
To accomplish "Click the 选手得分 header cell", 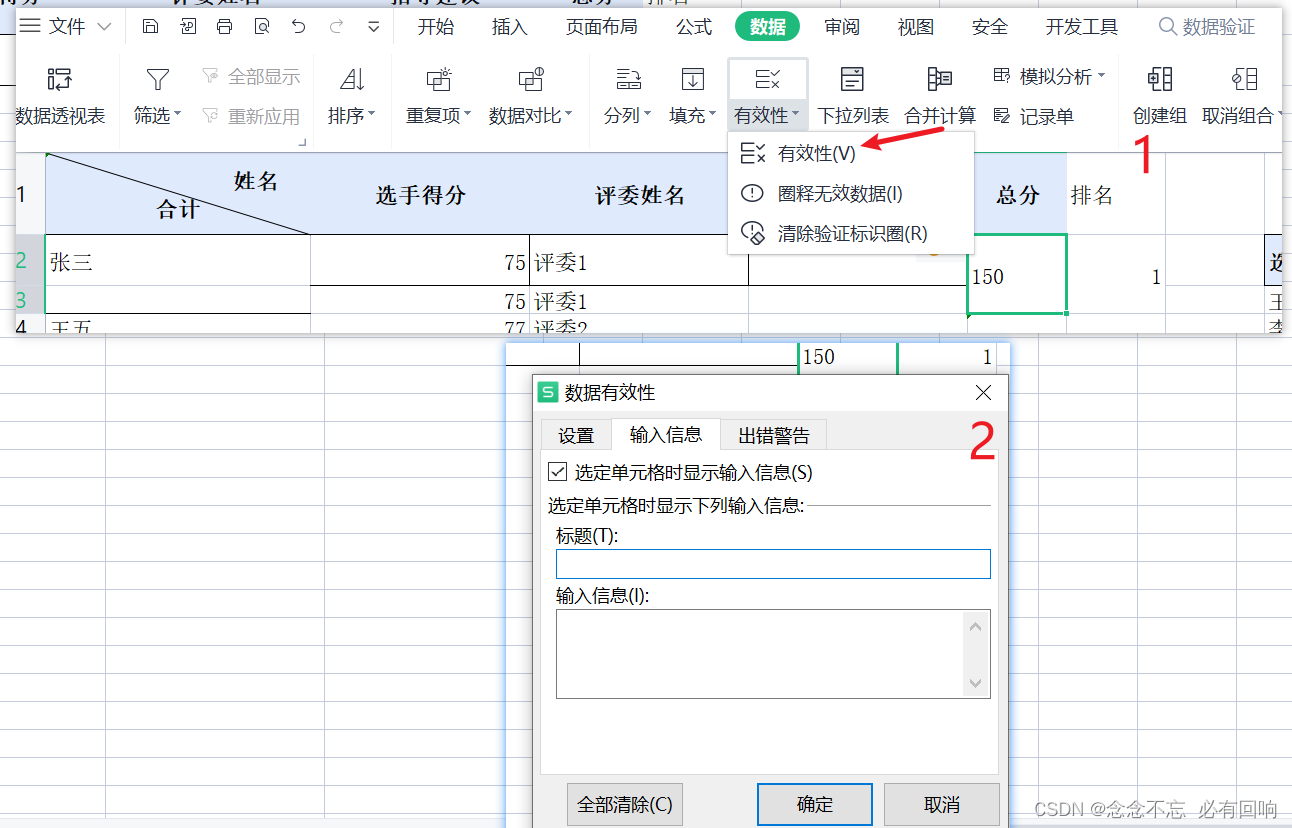I will click(x=420, y=195).
